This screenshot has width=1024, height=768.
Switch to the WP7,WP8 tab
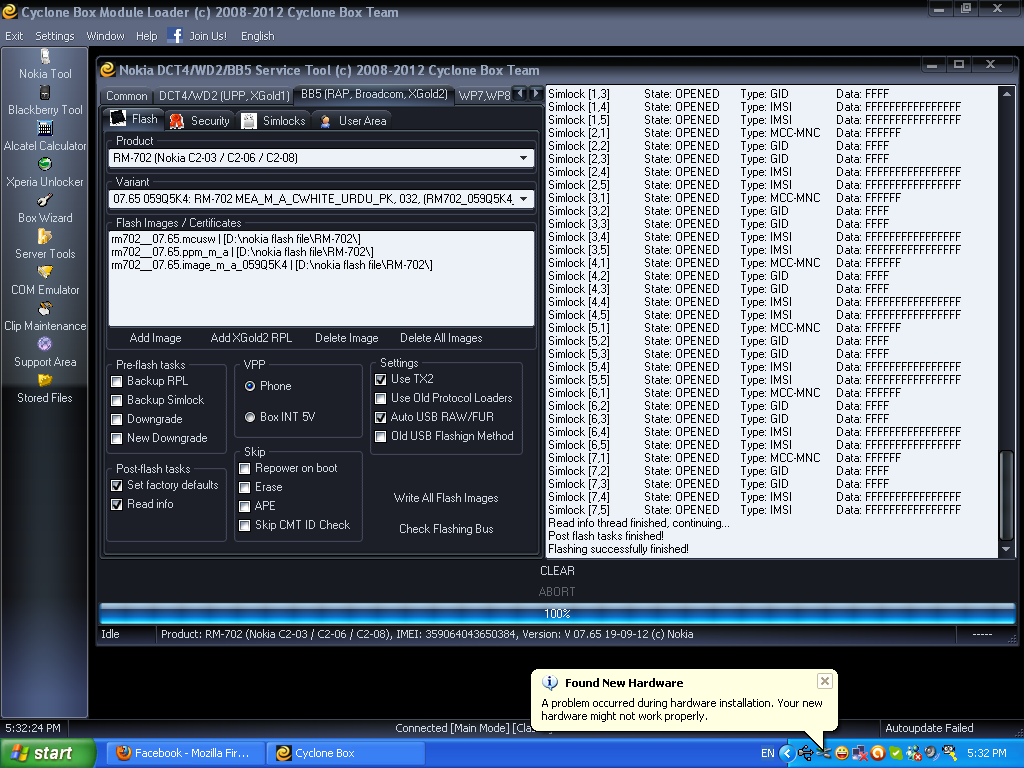click(484, 96)
